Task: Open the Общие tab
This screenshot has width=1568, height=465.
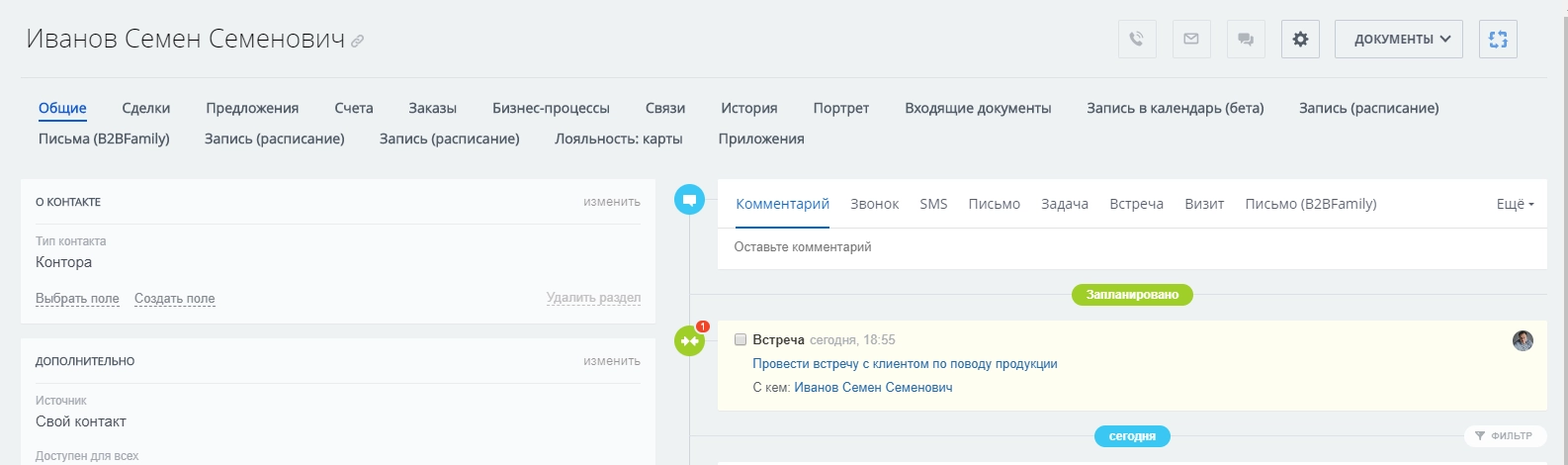Action: click(62, 108)
